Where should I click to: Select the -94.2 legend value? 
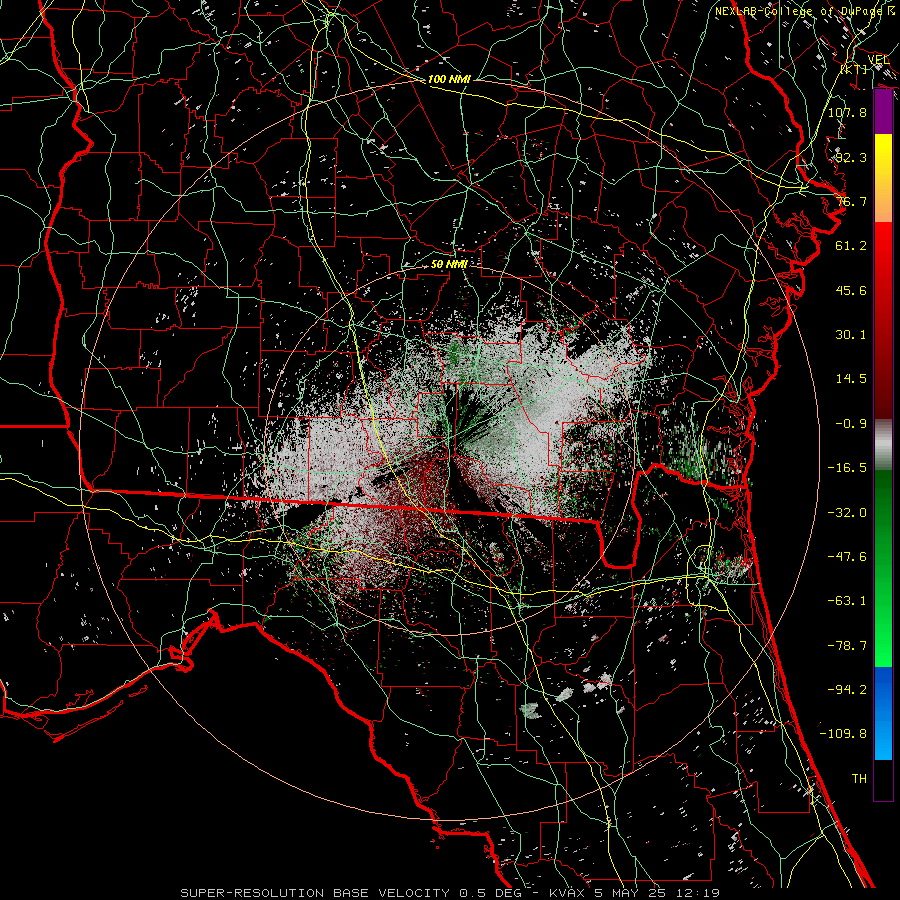847,690
